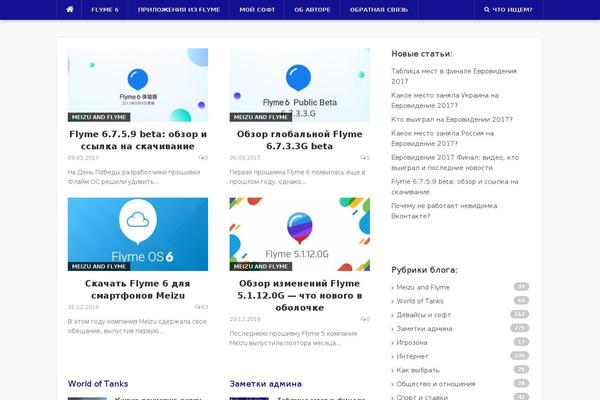Open the FLYME 6 menu item
600x400 pixels.
(x=105, y=10)
